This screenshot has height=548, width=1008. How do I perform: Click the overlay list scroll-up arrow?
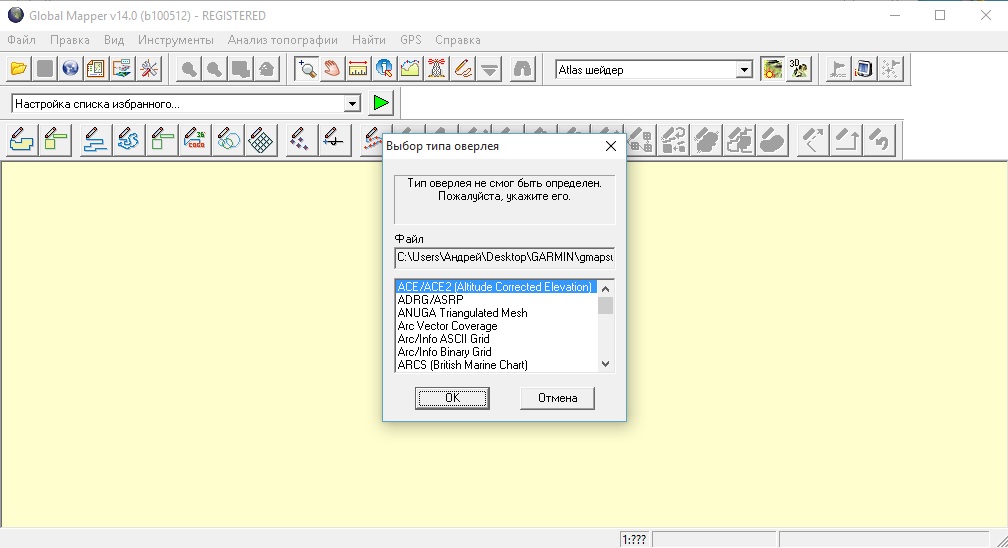(606, 288)
